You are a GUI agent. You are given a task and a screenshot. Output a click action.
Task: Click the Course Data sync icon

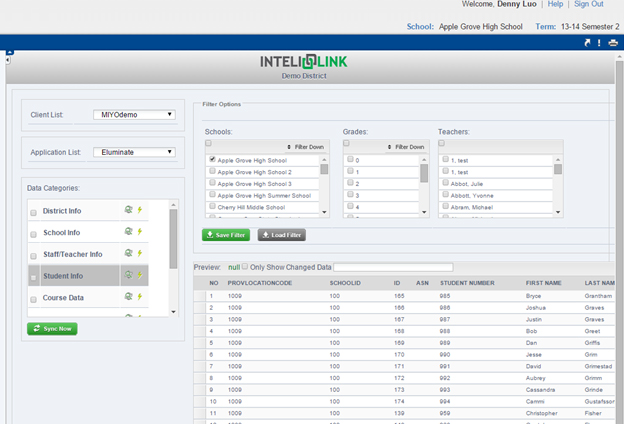pyautogui.click(x=128, y=296)
